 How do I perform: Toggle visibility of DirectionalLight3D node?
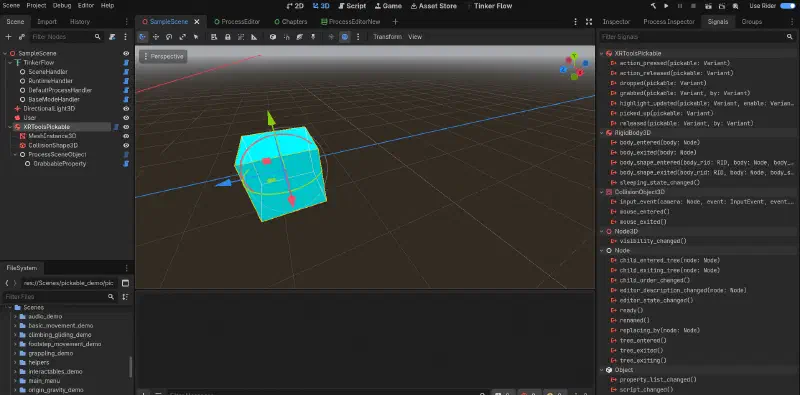tap(126, 108)
